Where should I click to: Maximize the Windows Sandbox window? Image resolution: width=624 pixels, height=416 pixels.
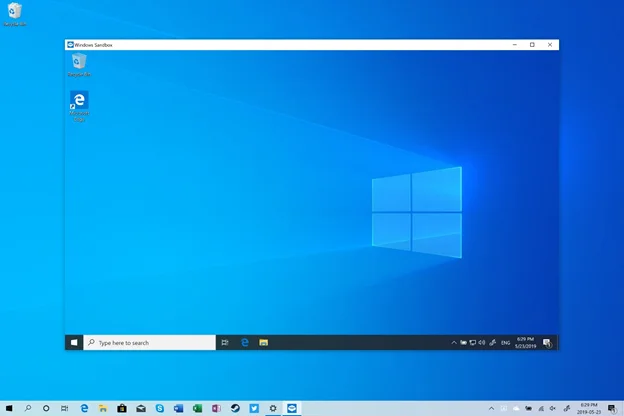[532, 45]
